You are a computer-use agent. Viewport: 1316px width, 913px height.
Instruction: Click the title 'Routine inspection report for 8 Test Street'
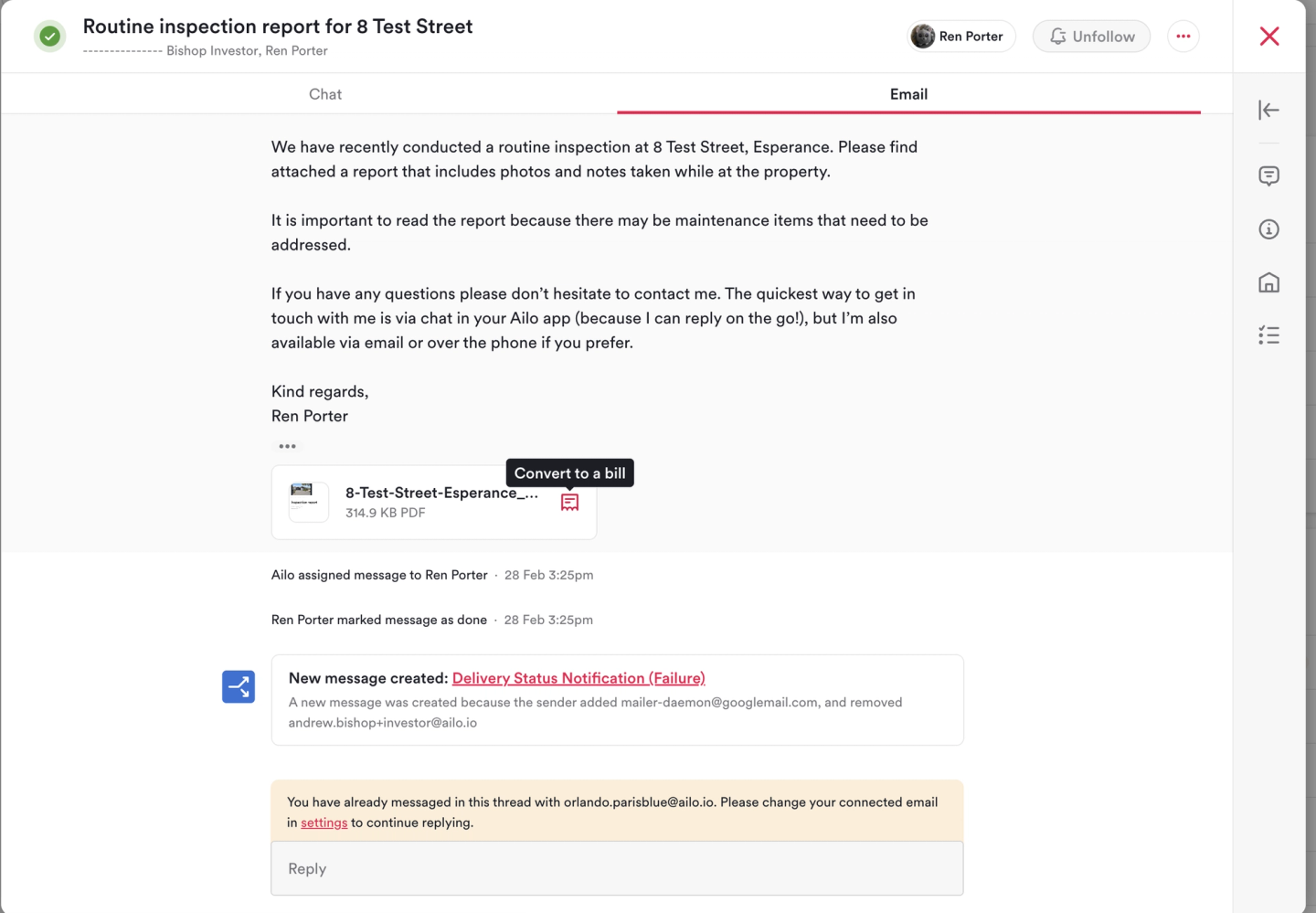coord(278,27)
